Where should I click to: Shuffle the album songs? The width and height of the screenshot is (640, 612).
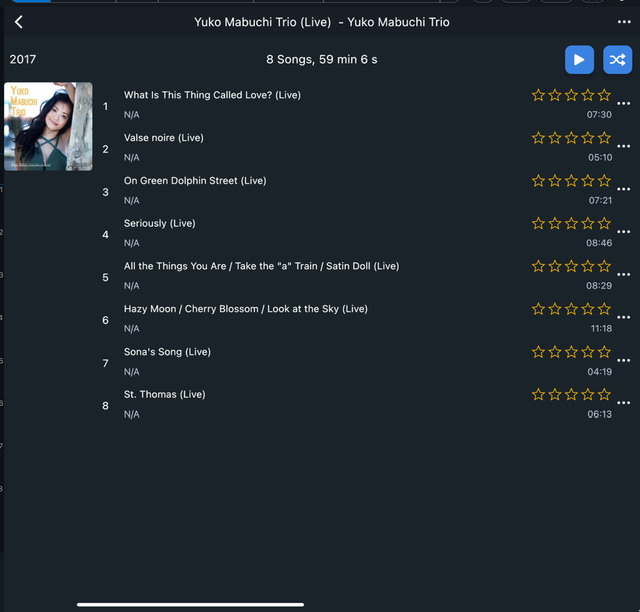[617, 60]
